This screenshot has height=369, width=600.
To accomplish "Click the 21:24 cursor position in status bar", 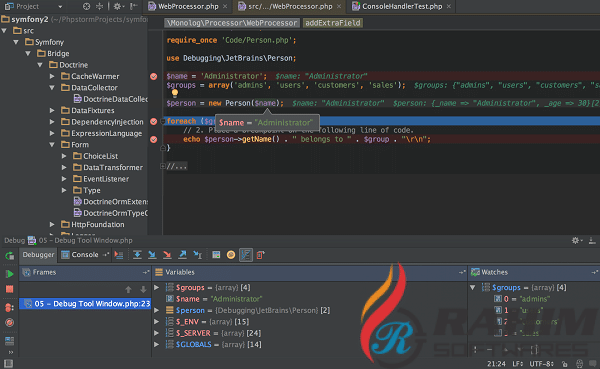I will [x=496, y=364].
